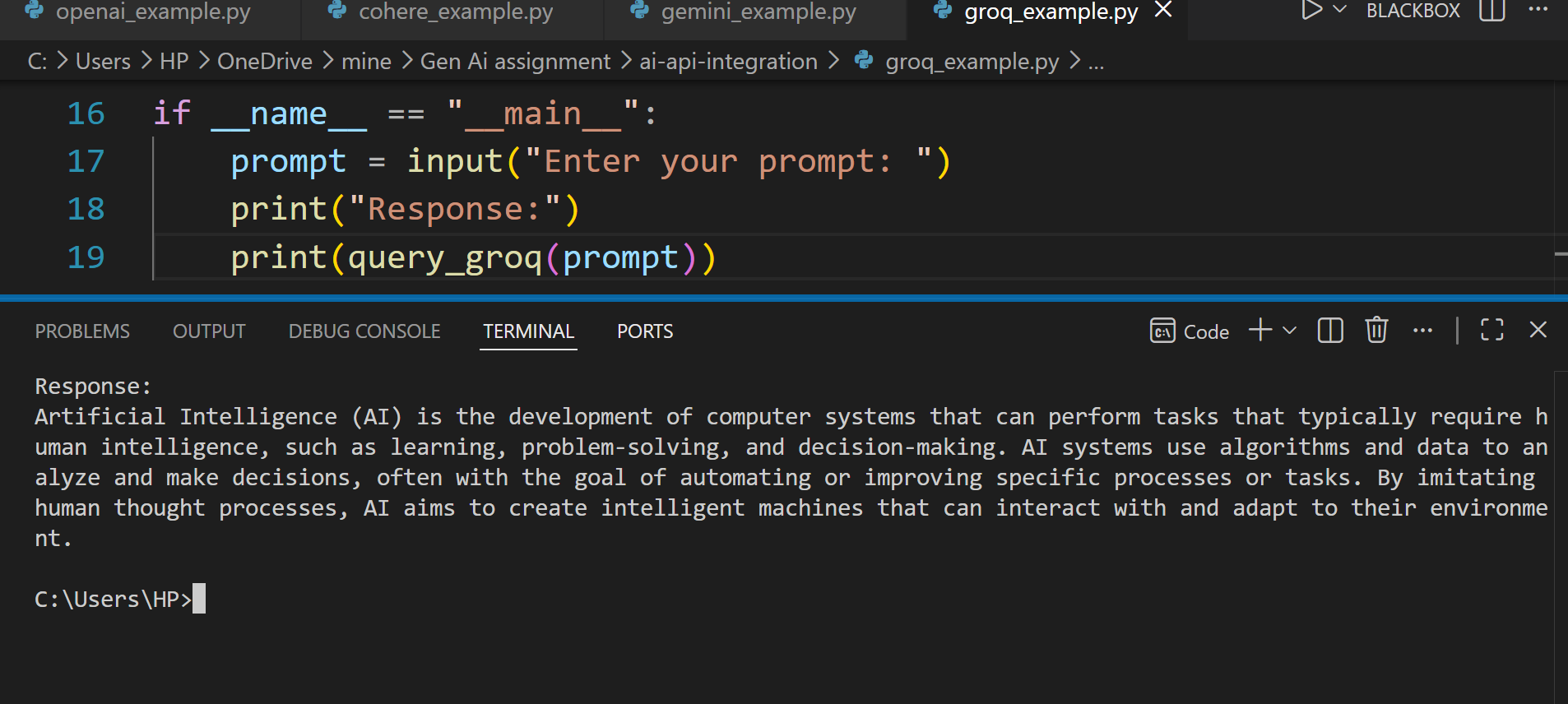The height and width of the screenshot is (704, 1568).
Task: Click line number 17 in the gutter
Action: 86,161
